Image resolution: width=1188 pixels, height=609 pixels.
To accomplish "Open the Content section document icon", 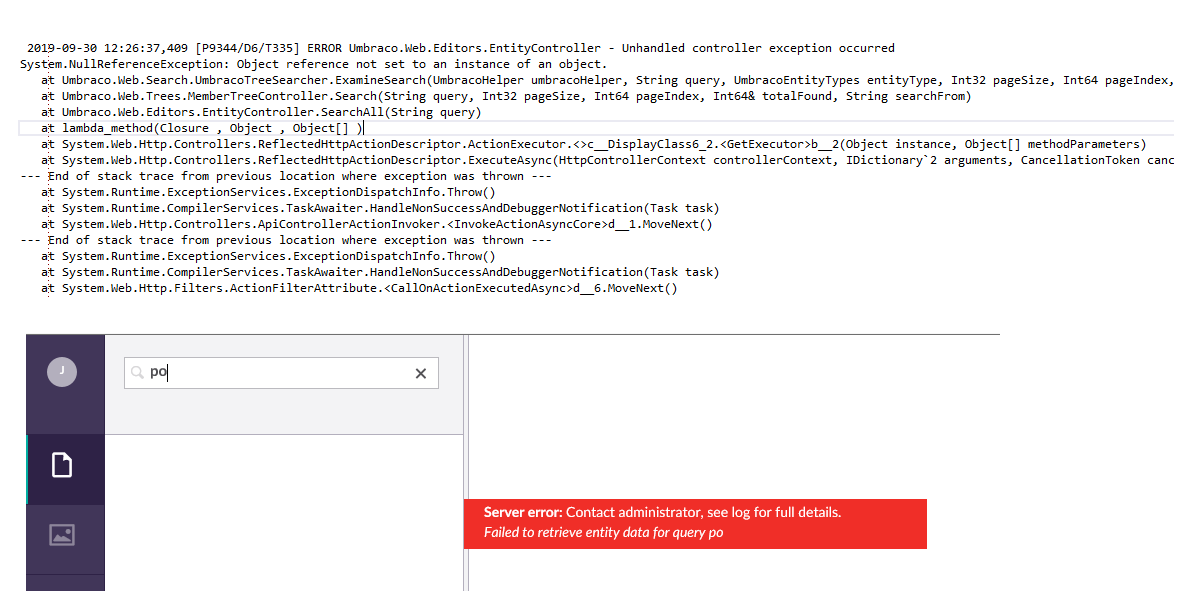I will 62,465.
